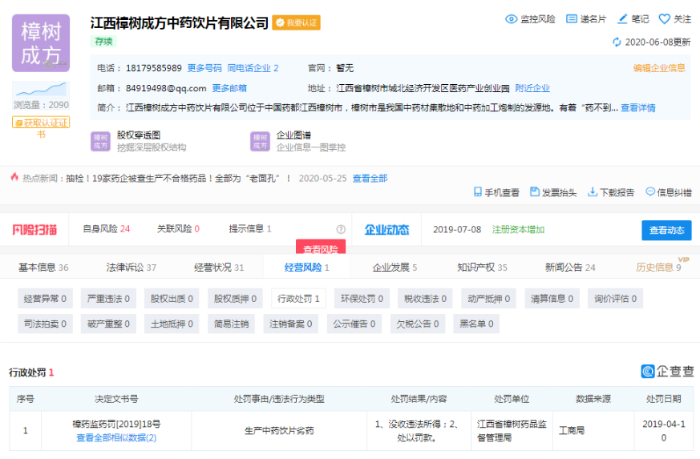Click 下载报告 download icon
Screen dimensions: 700x459
[x=591, y=192]
